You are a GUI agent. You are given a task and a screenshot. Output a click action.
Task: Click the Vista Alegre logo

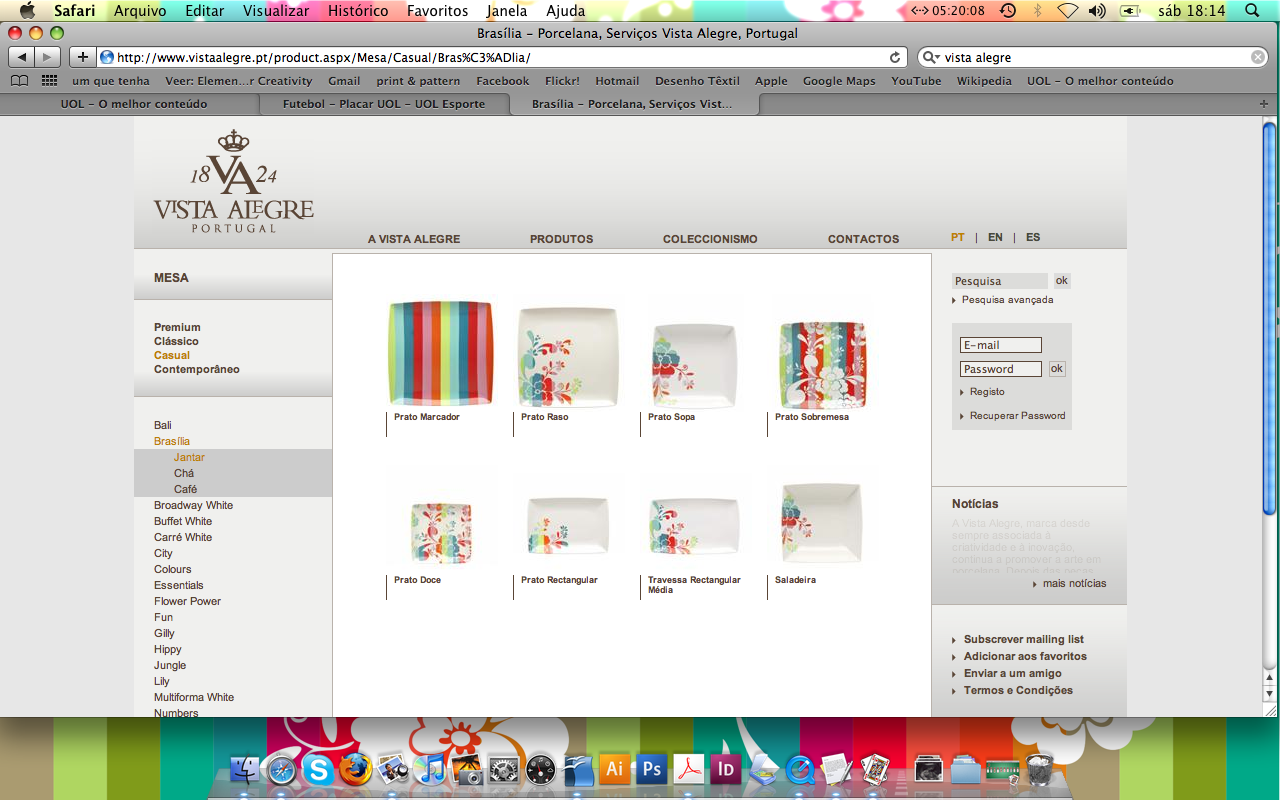(x=234, y=181)
